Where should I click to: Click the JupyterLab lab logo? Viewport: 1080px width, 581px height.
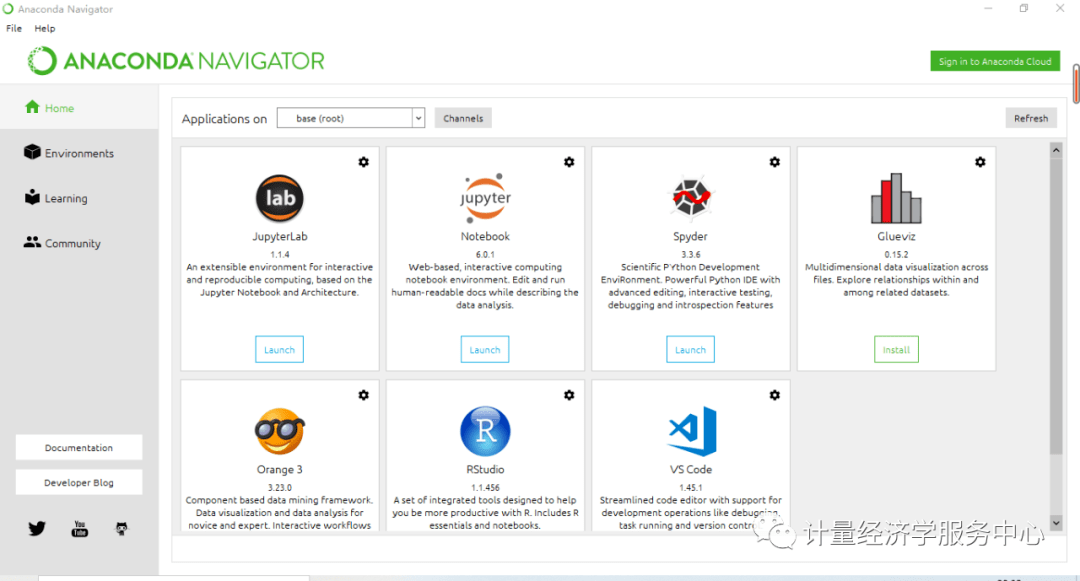coord(280,198)
